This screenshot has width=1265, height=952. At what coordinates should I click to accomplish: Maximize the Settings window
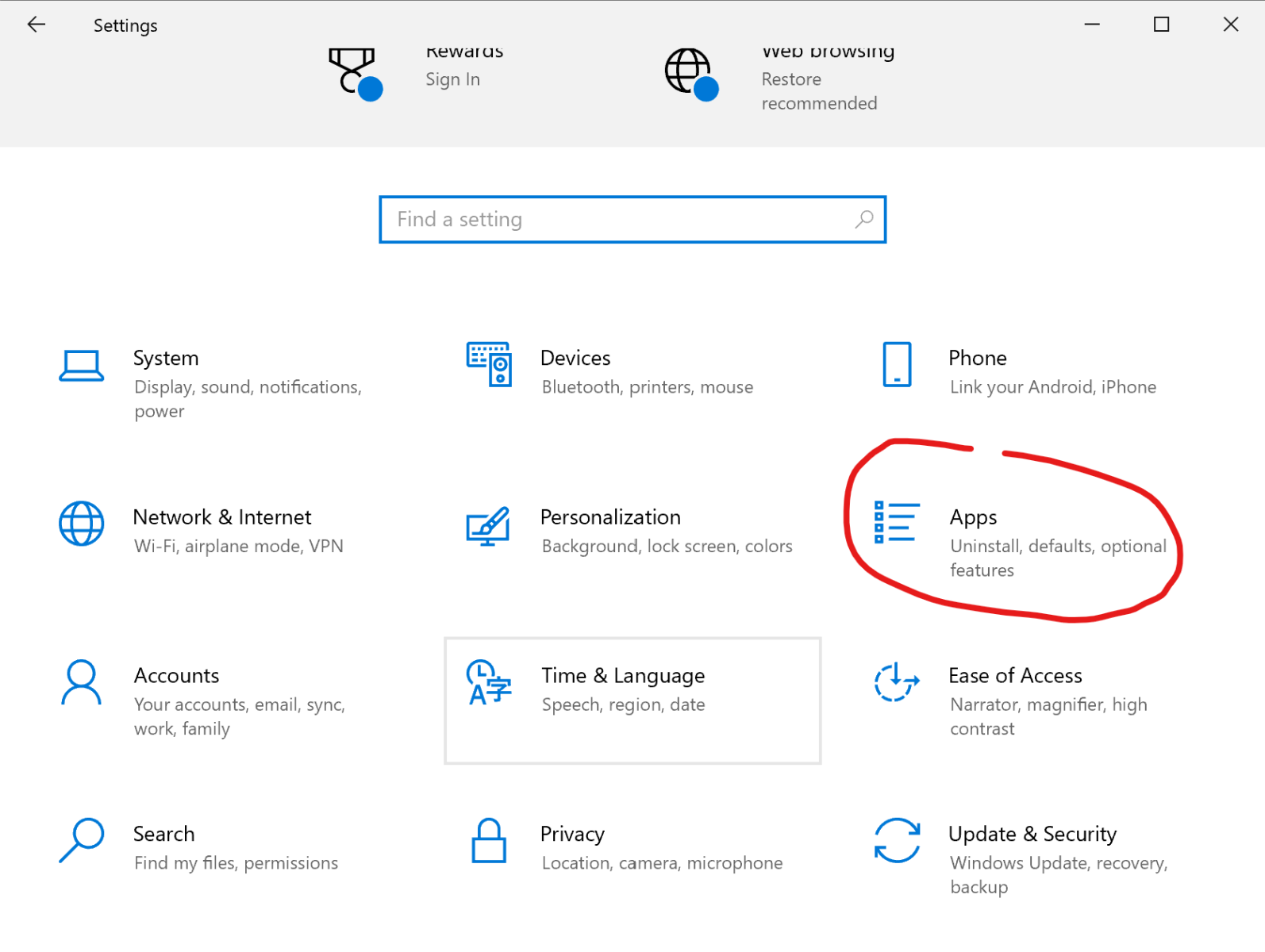[x=1161, y=25]
